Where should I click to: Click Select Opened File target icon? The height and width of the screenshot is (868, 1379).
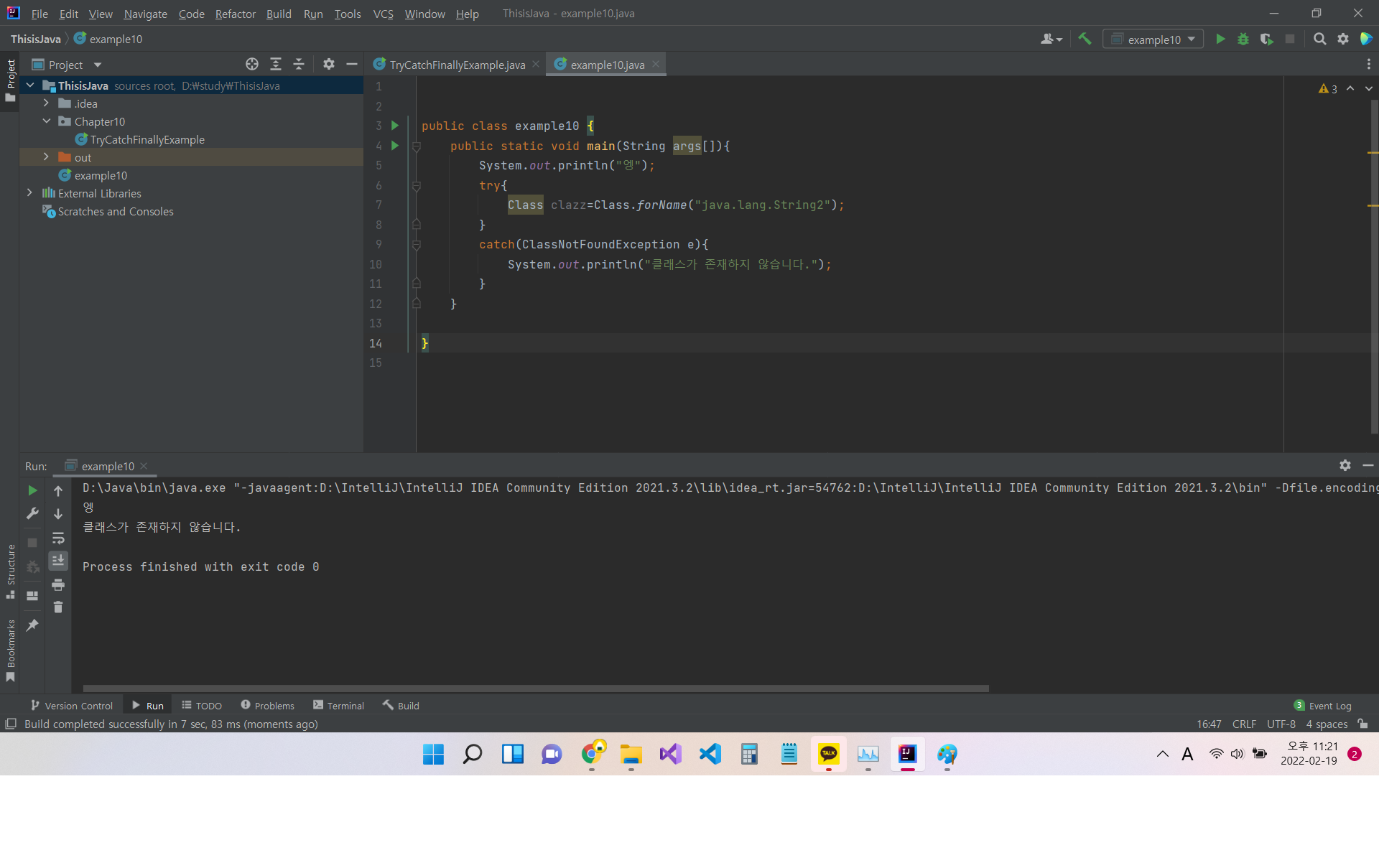click(x=251, y=65)
